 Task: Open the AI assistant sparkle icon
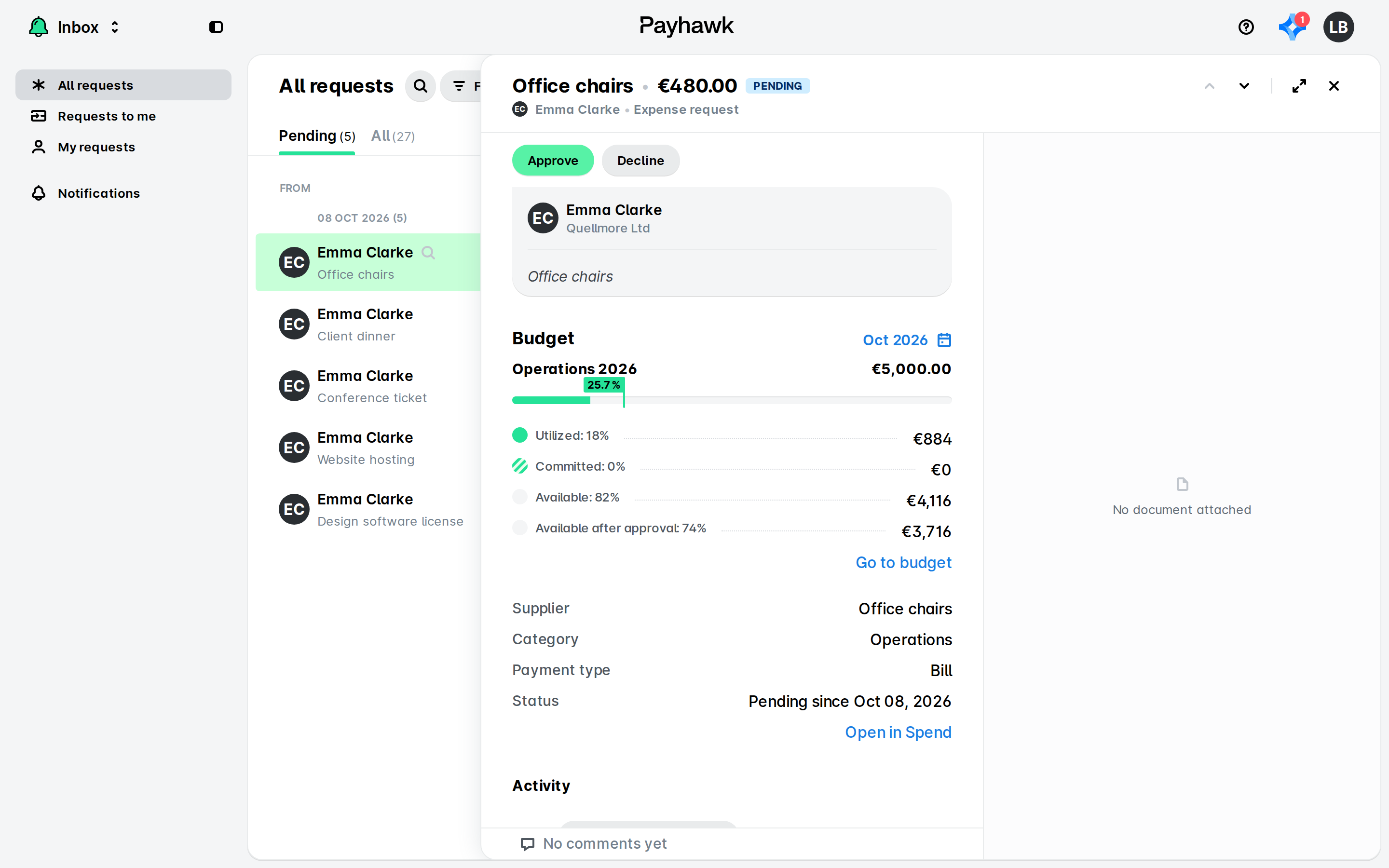(x=1292, y=27)
